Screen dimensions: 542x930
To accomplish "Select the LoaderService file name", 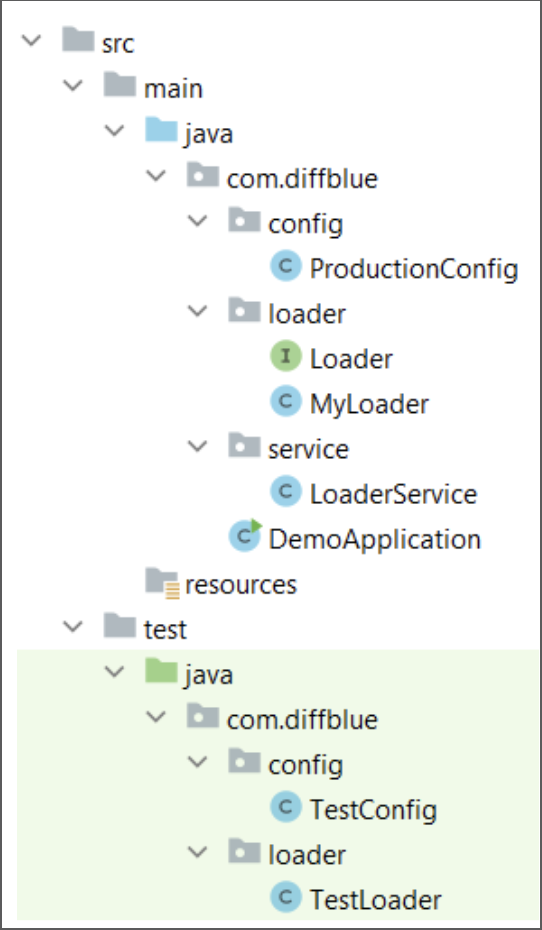I will (x=393, y=494).
